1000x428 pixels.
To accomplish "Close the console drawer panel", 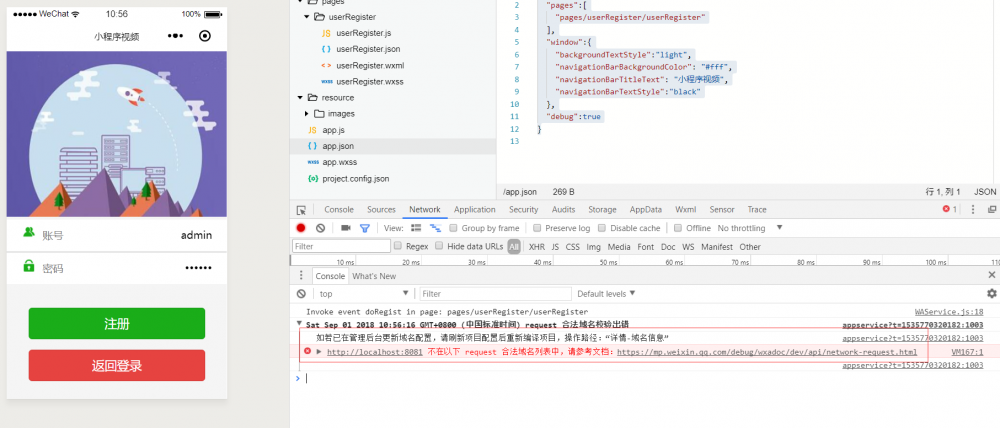I will (992, 275).
